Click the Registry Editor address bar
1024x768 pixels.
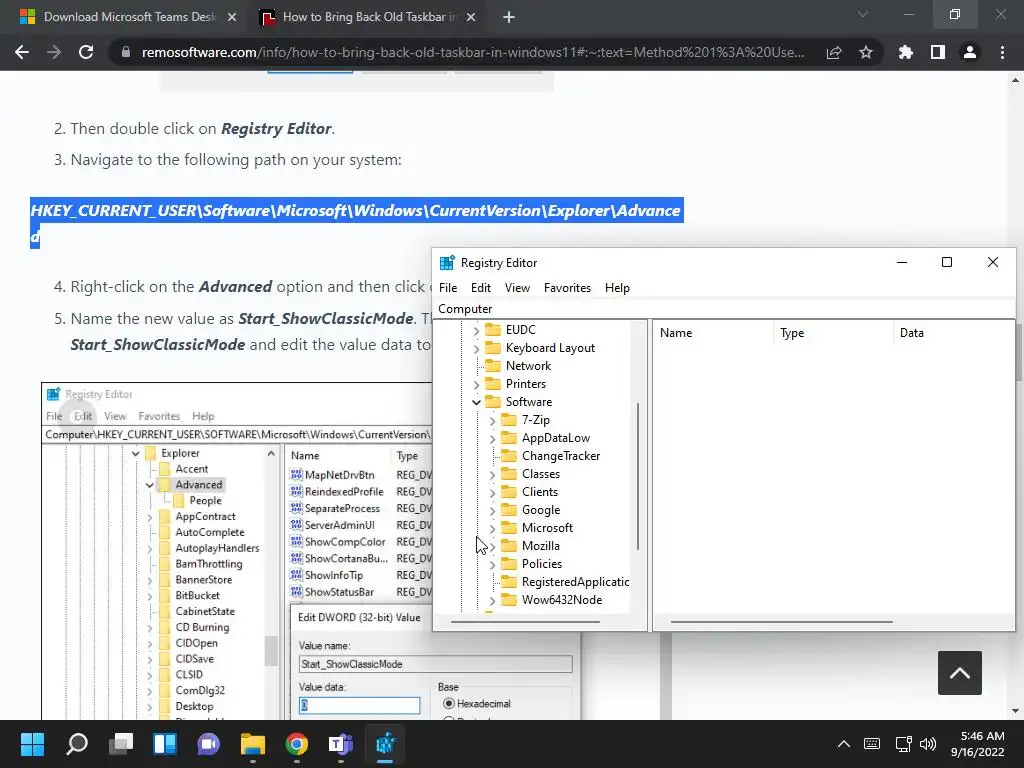click(724, 309)
